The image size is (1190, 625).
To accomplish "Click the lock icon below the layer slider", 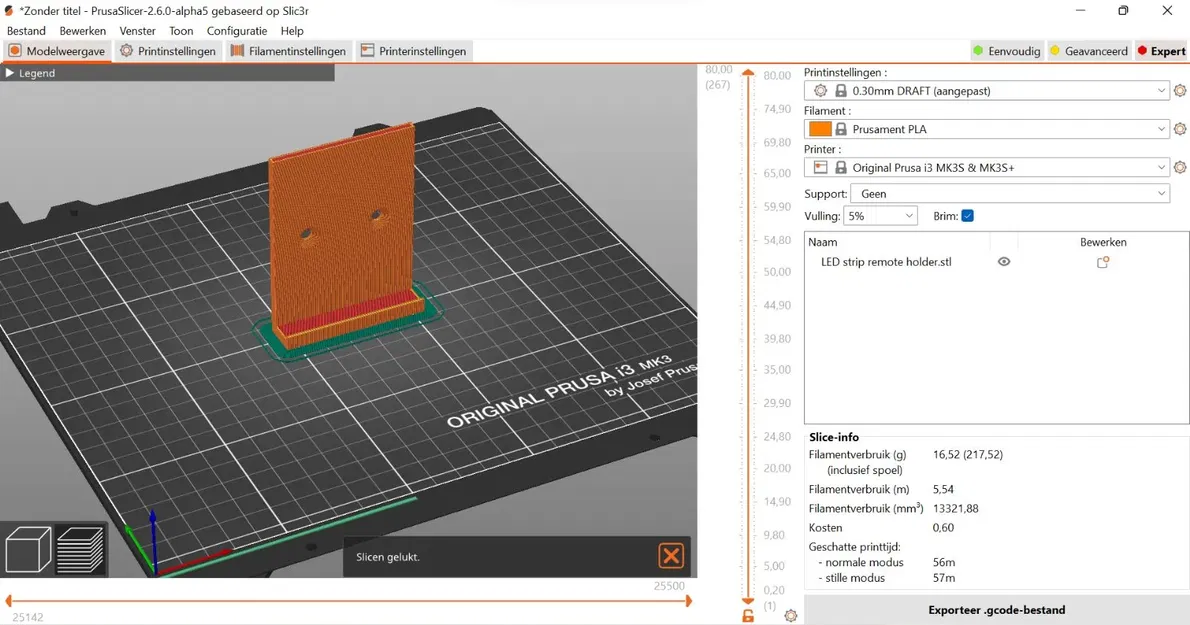I will (x=748, y=615).
